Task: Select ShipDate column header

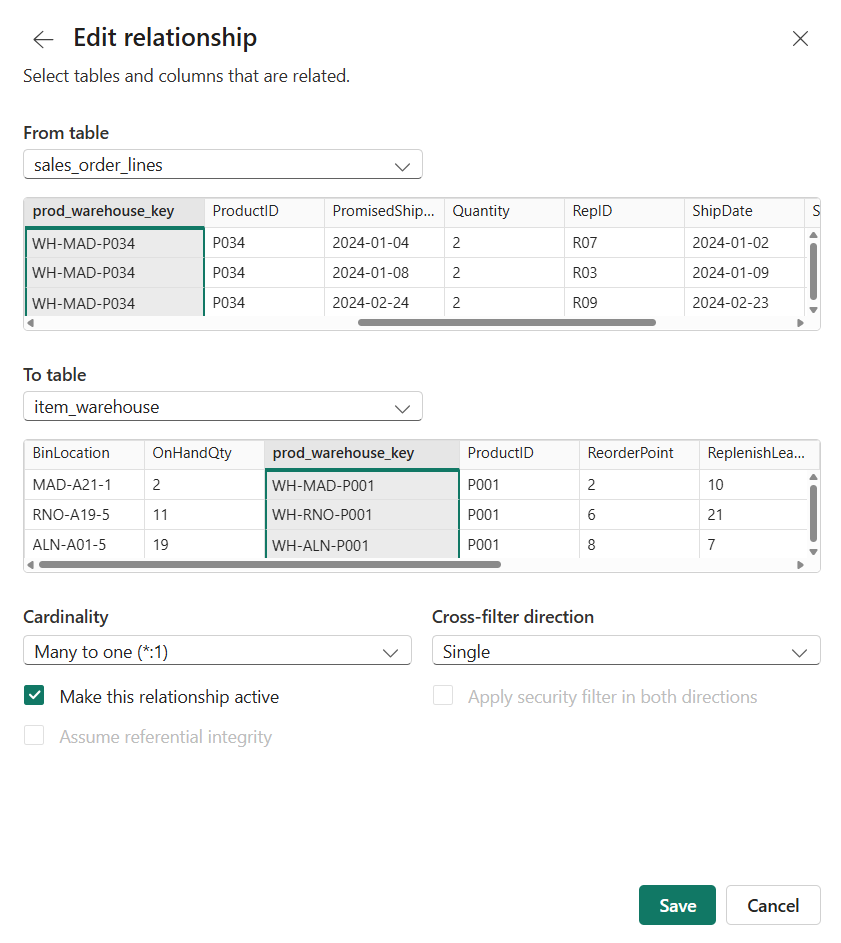Action: (x=744, y=212)
